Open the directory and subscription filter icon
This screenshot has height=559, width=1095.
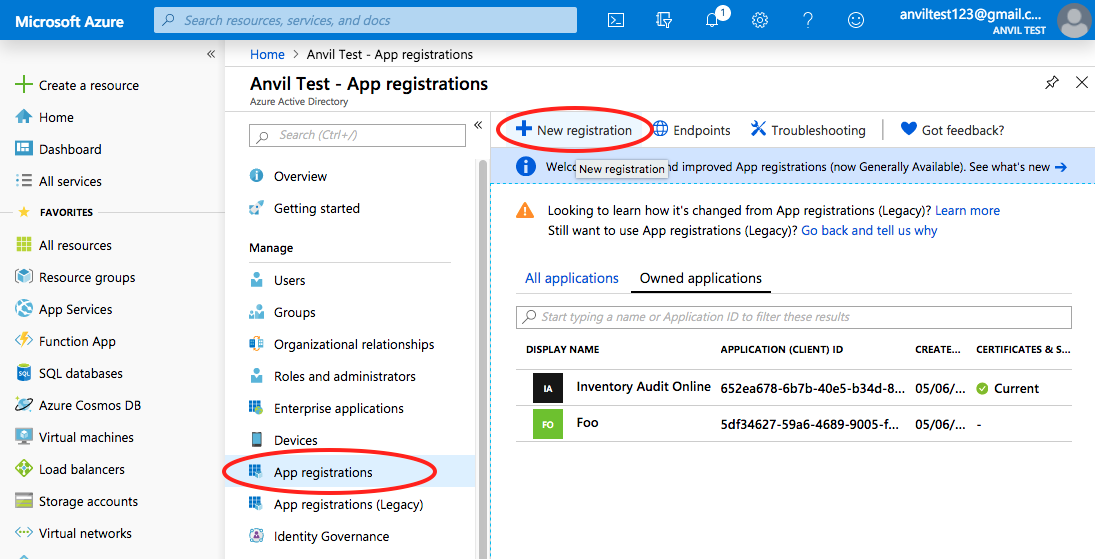tap(664, 20)
